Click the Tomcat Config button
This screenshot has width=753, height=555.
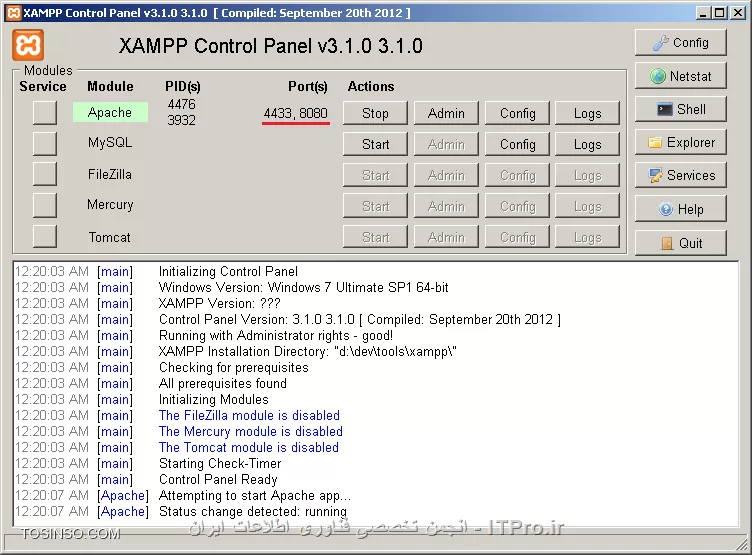tap(517, 237)
